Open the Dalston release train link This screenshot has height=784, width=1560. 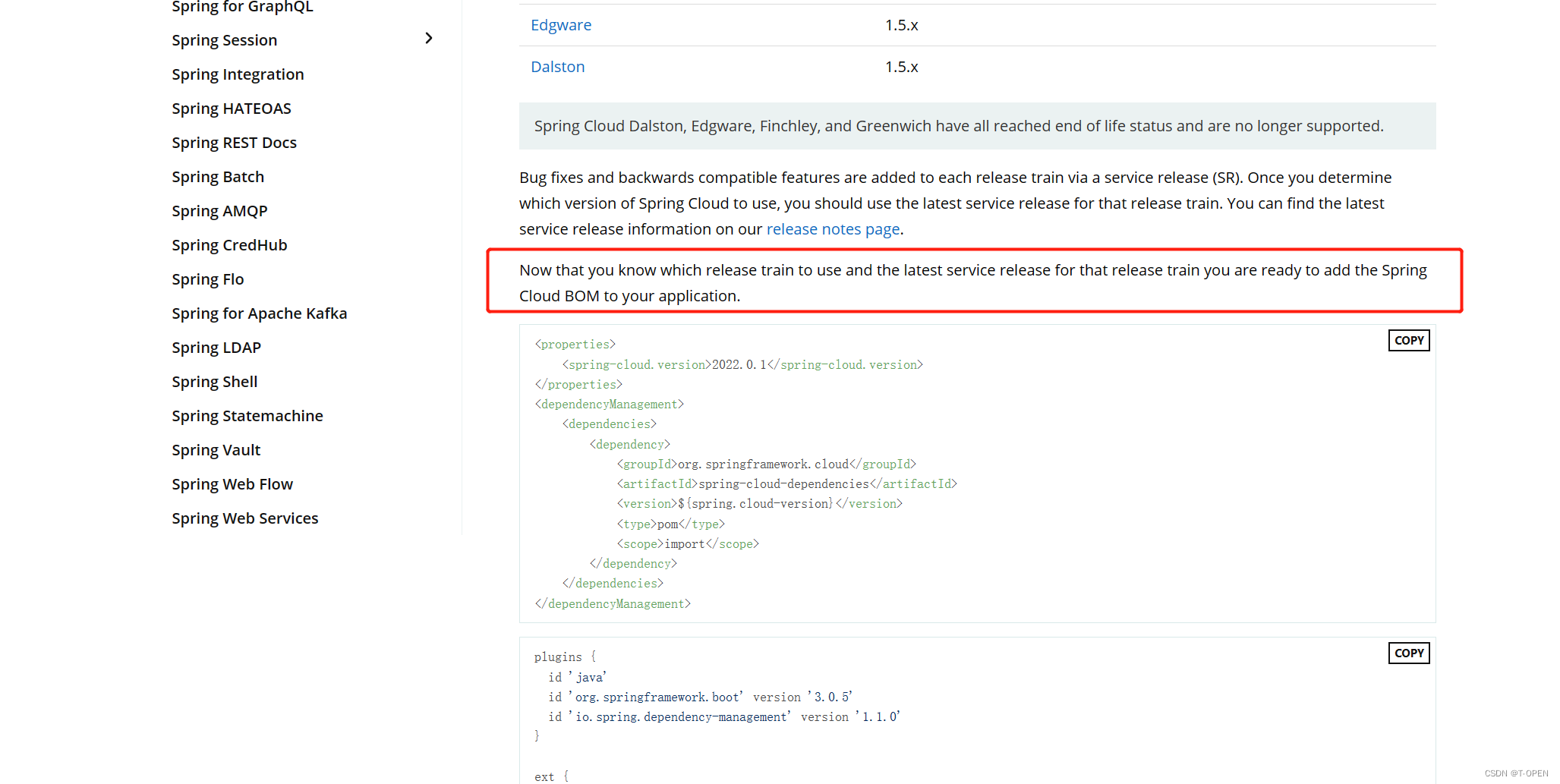coord(558,67)
